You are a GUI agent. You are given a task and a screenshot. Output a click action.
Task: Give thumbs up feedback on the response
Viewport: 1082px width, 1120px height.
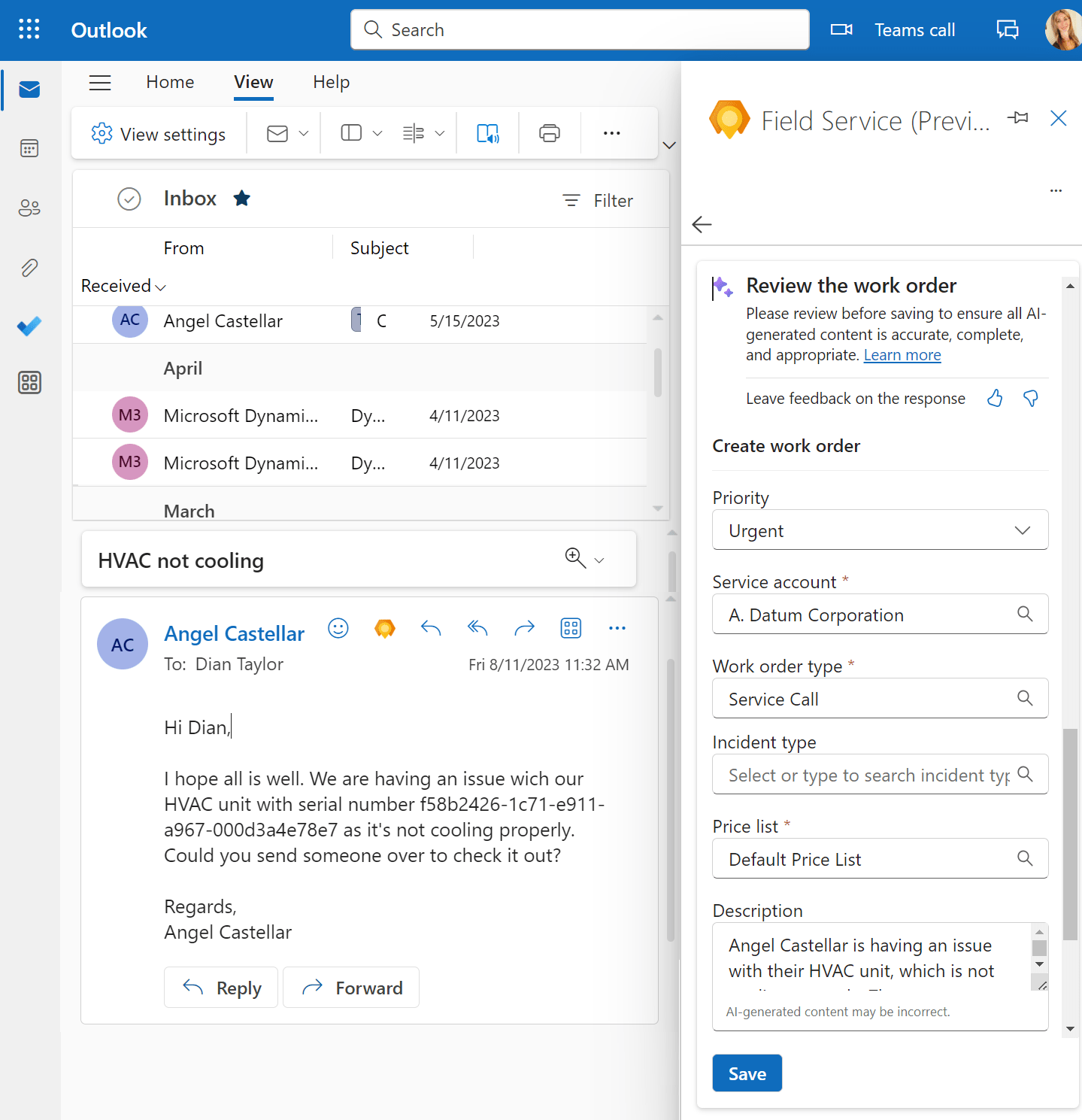coord(994,399)
